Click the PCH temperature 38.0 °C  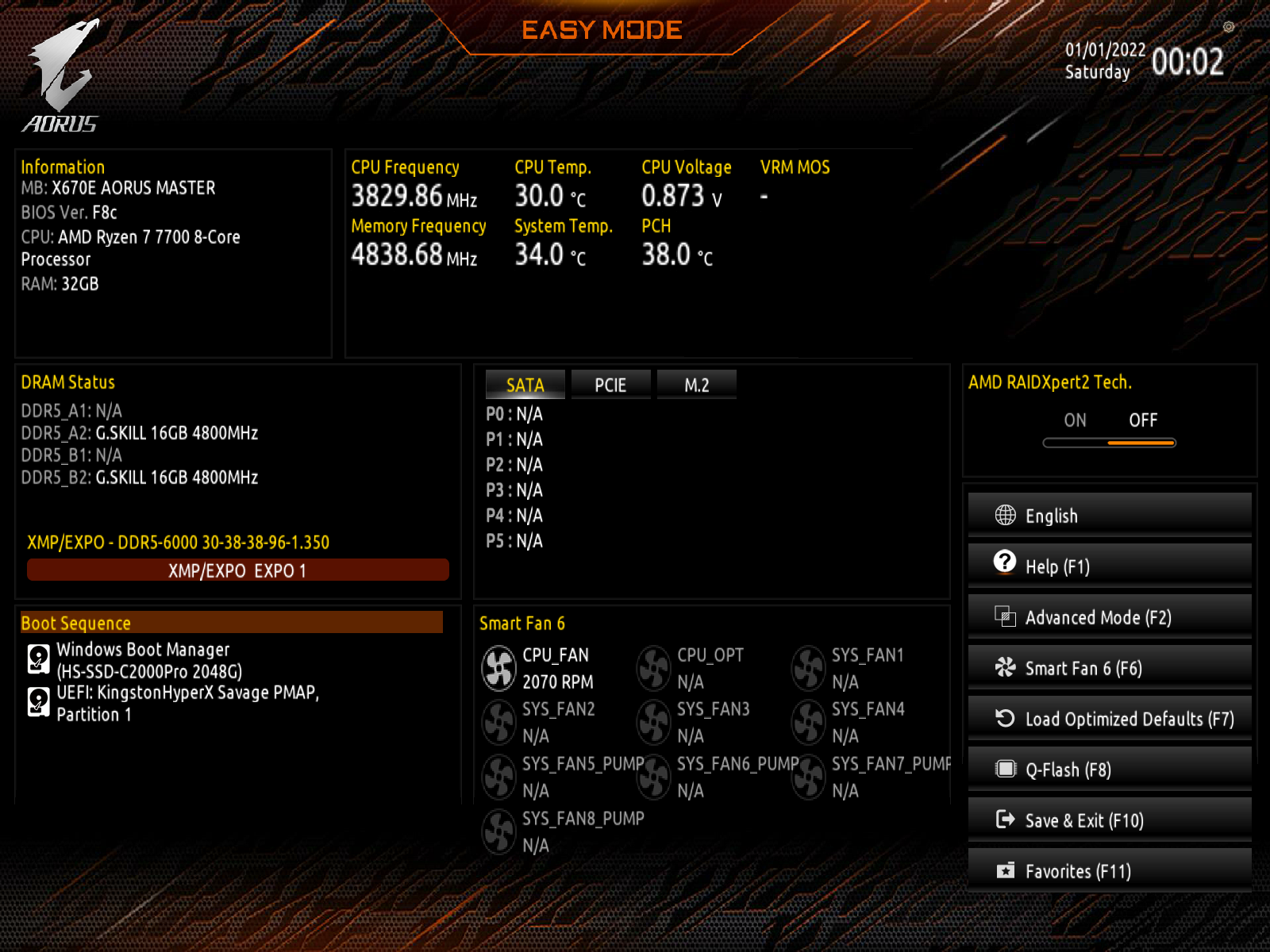[x=677, y=254]
